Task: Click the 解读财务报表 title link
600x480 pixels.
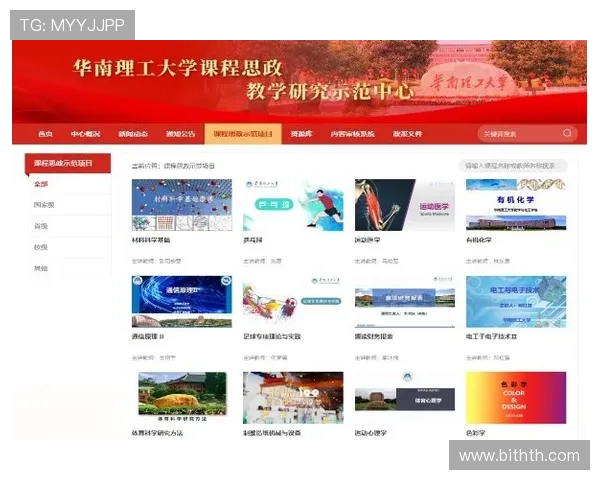Action: tap(374, 336)
